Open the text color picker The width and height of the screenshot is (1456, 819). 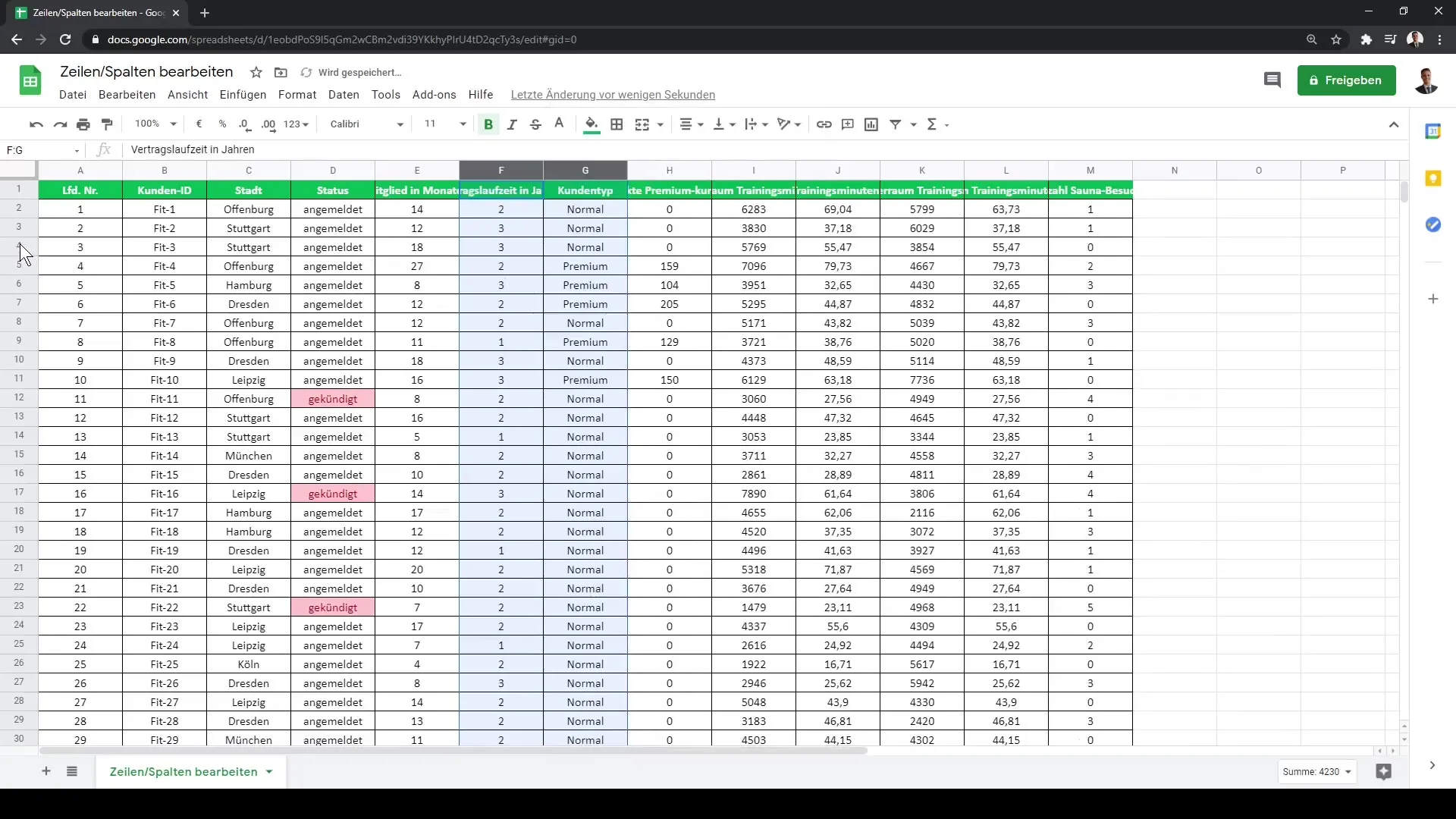point(559,124)
